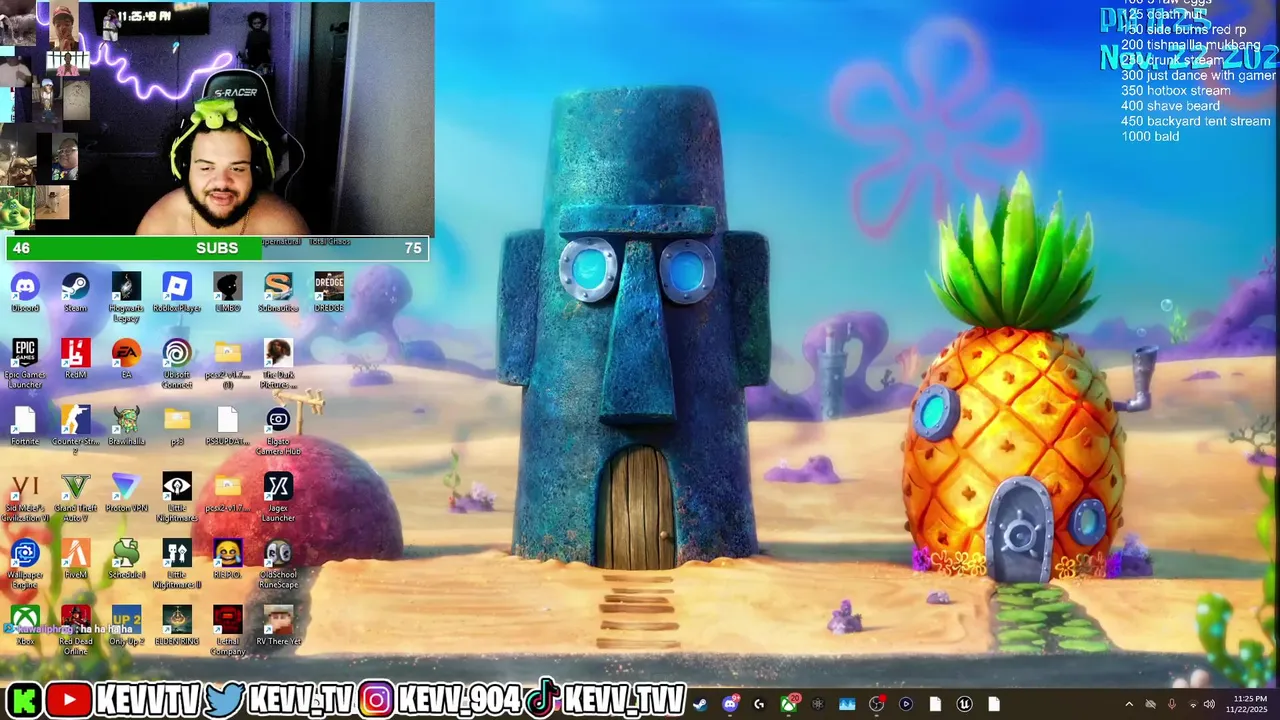Select the Red Dead Online icon

tap(76, 631)
